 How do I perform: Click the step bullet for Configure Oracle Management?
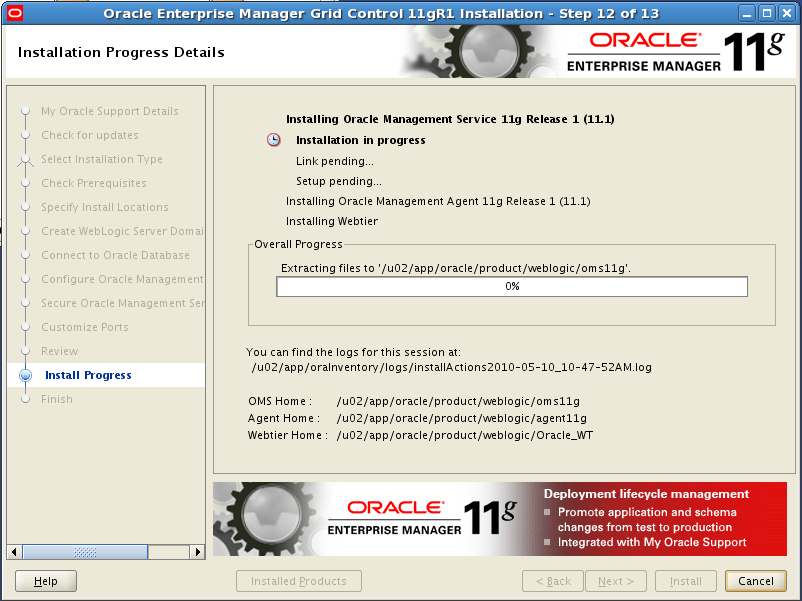tap(26, 279)
